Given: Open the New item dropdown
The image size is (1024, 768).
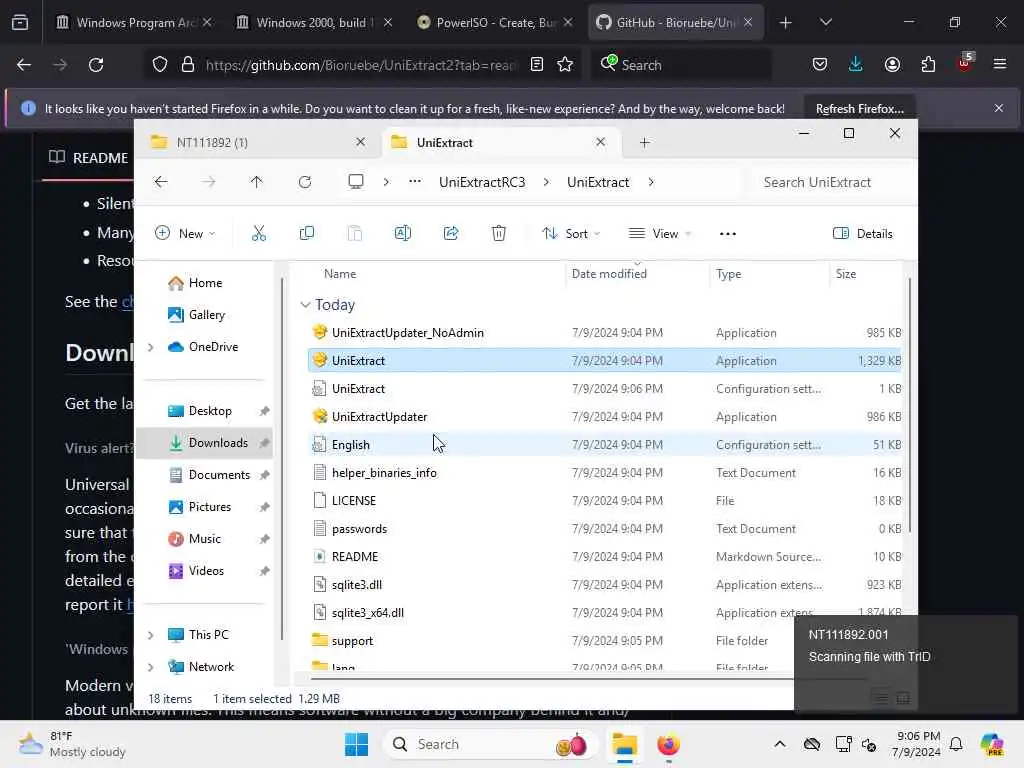Looking at the screenshot, I should coord(185,233).
